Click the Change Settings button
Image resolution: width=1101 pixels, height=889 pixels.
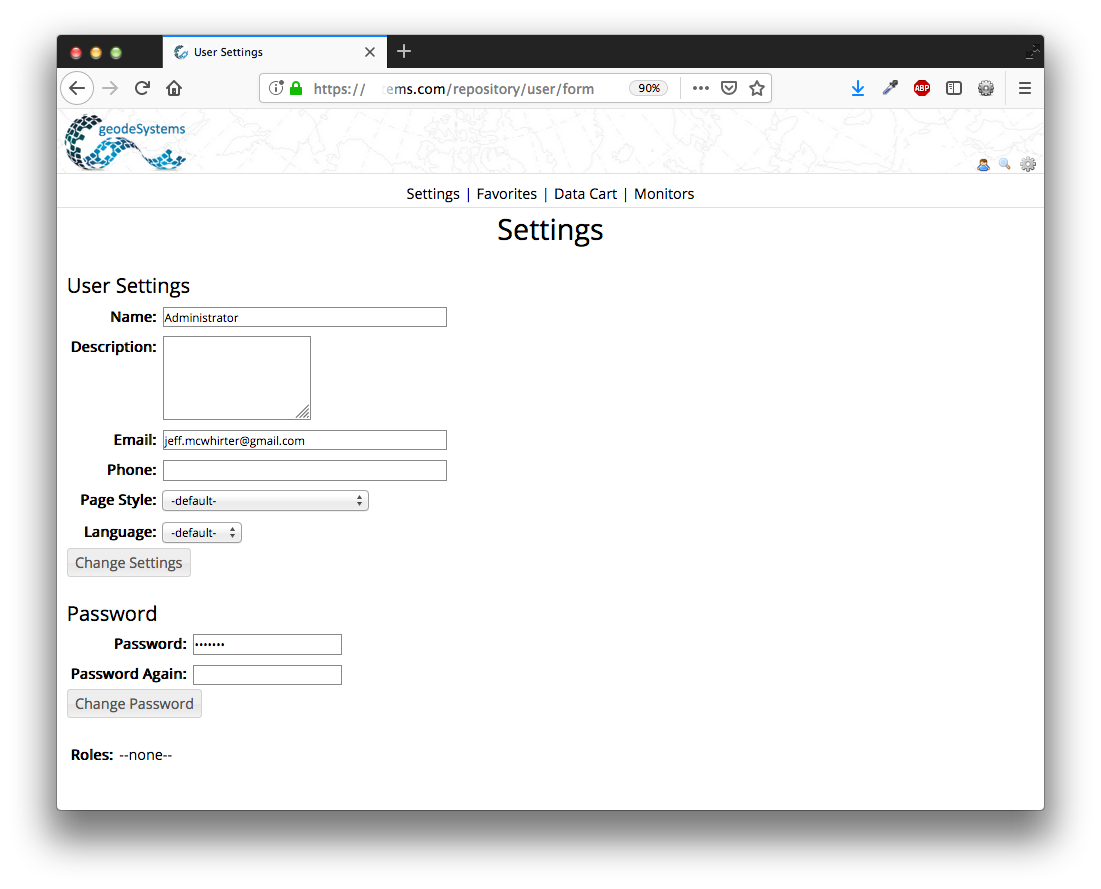click(128, 563)
